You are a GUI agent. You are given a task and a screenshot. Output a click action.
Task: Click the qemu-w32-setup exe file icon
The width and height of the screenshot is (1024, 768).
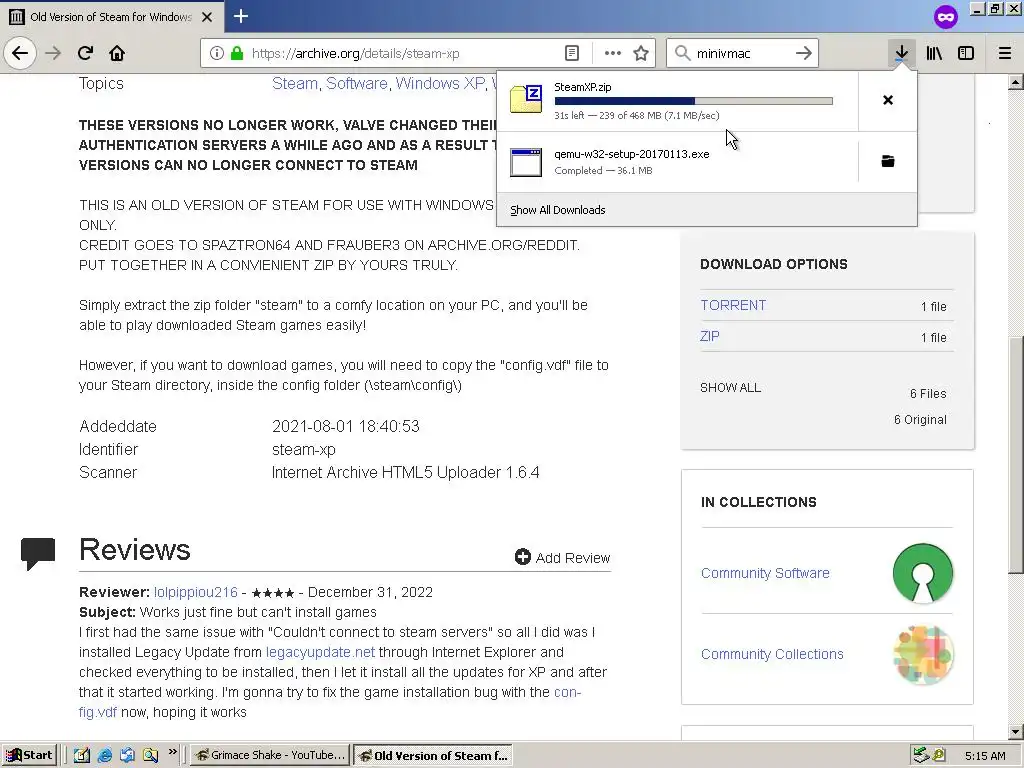tap(526, 162)
